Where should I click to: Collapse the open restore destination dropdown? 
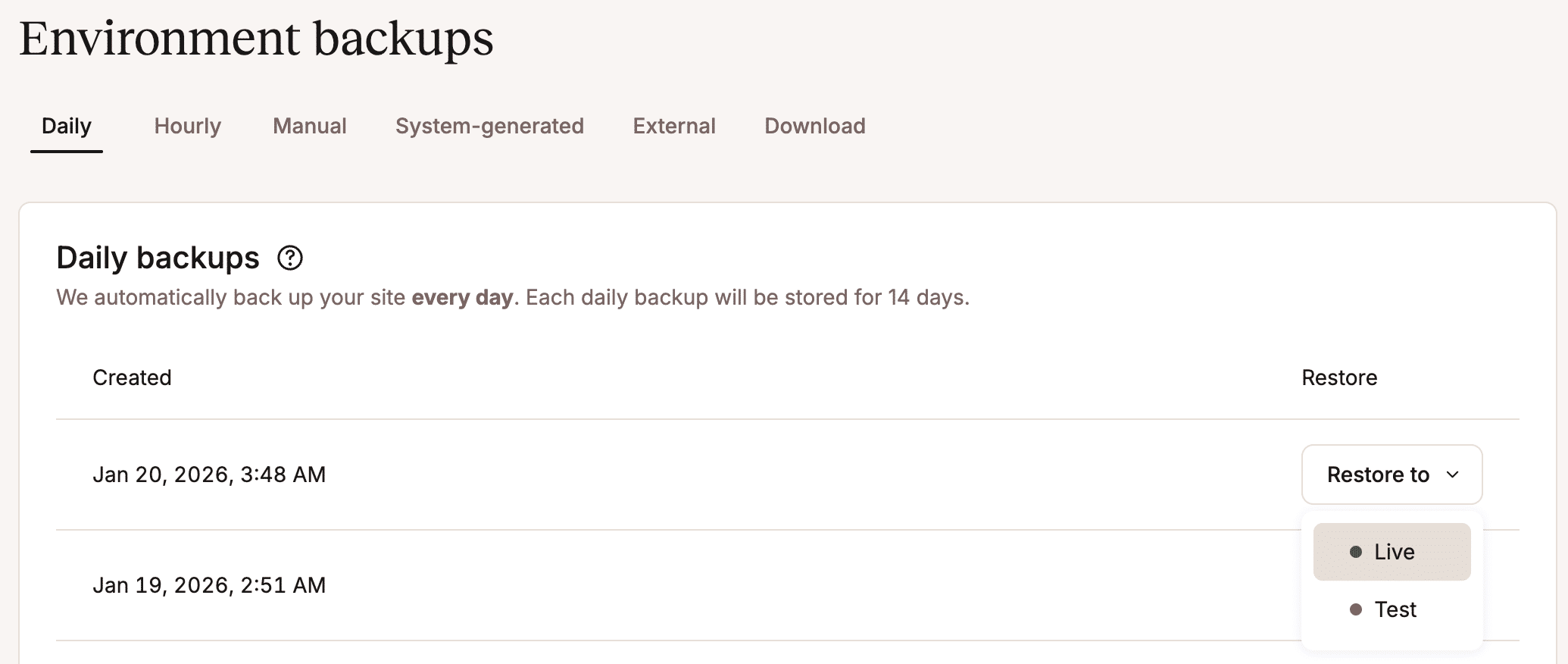1391,475
